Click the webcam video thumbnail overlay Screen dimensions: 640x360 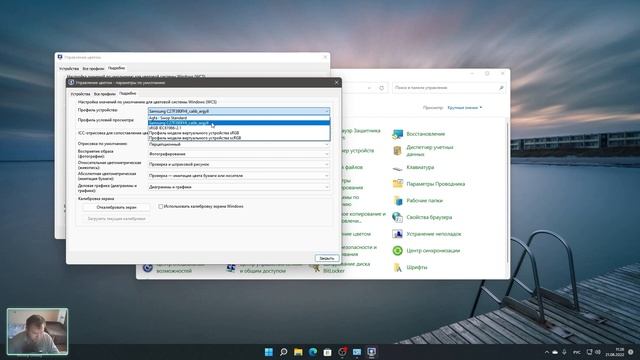(x=38, y=331)
